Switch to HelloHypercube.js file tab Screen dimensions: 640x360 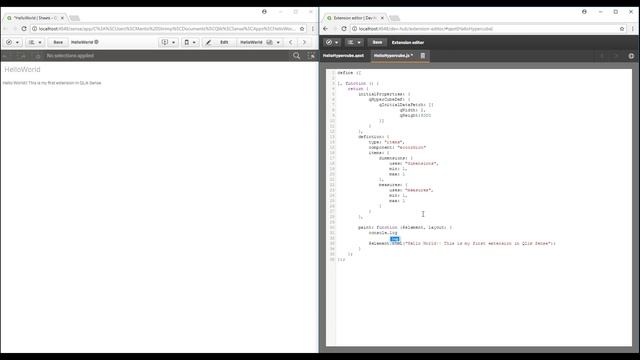point(393,56)
